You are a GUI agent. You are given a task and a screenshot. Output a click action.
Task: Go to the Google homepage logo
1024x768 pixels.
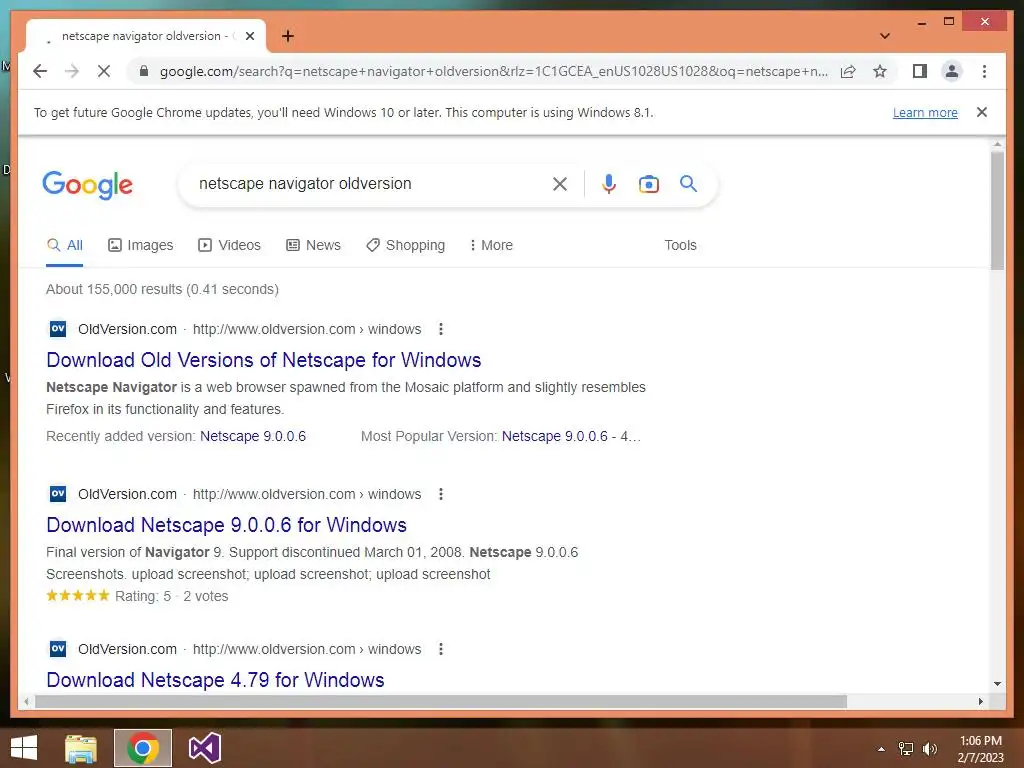(x=88, y=185)
